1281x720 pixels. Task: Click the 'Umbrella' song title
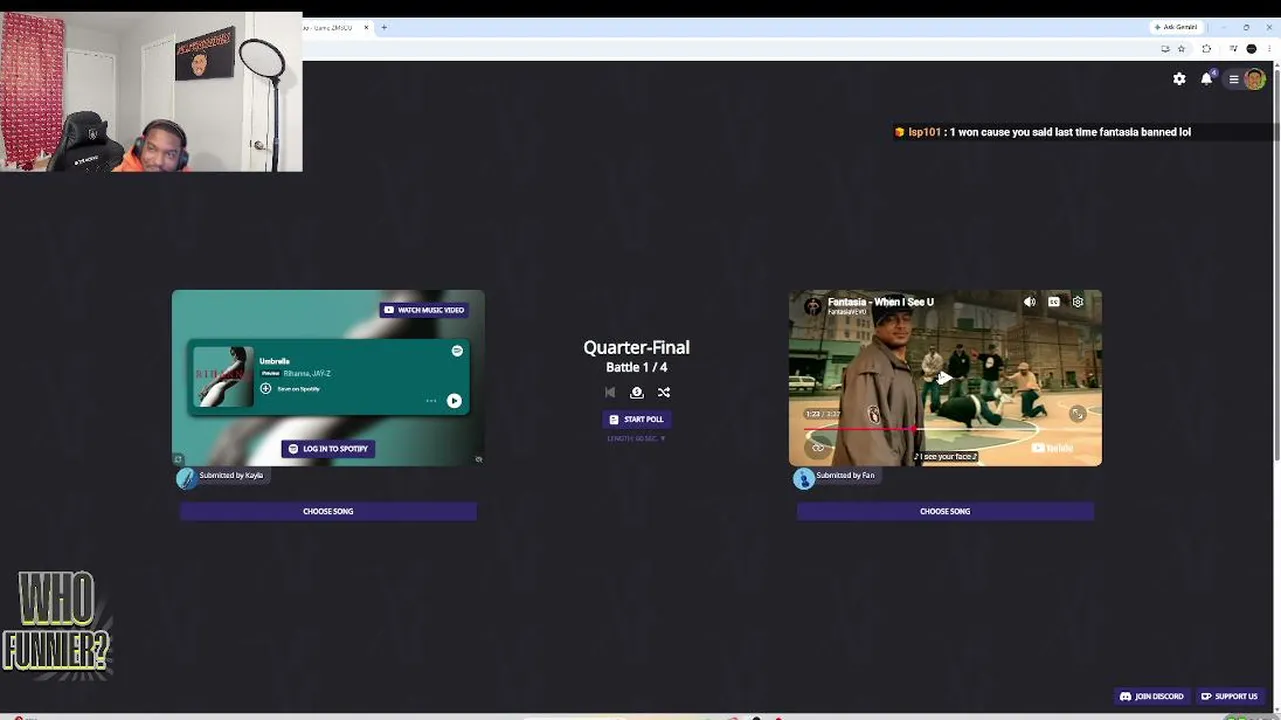pos(274,361)
